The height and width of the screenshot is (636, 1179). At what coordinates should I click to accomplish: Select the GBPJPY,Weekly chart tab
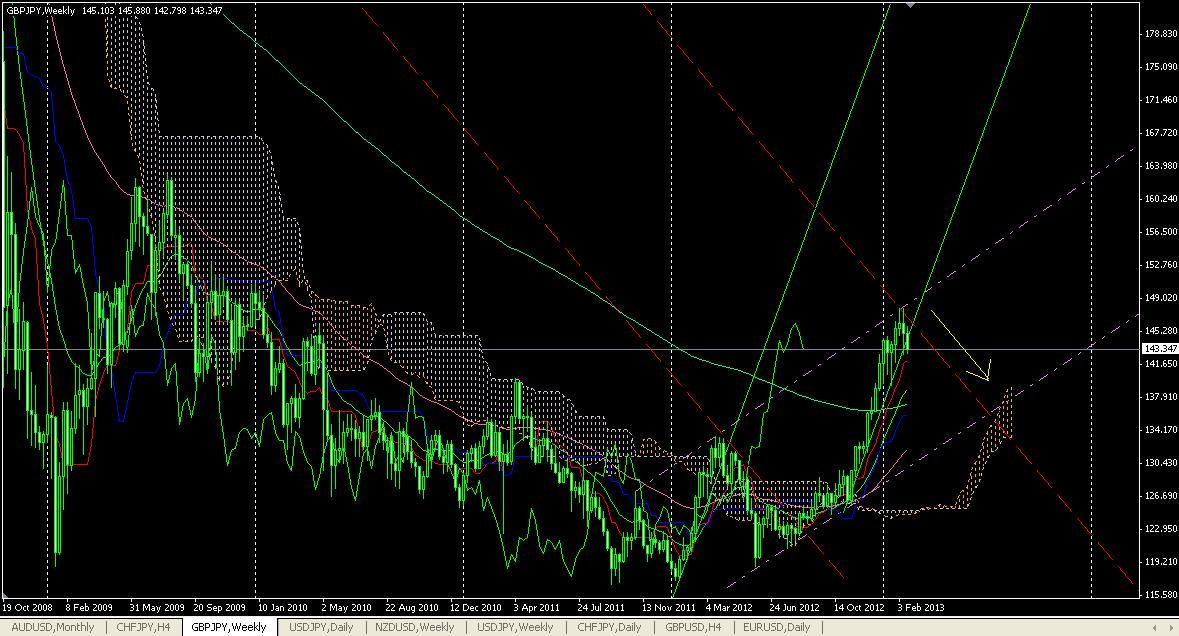click(229, 627)
